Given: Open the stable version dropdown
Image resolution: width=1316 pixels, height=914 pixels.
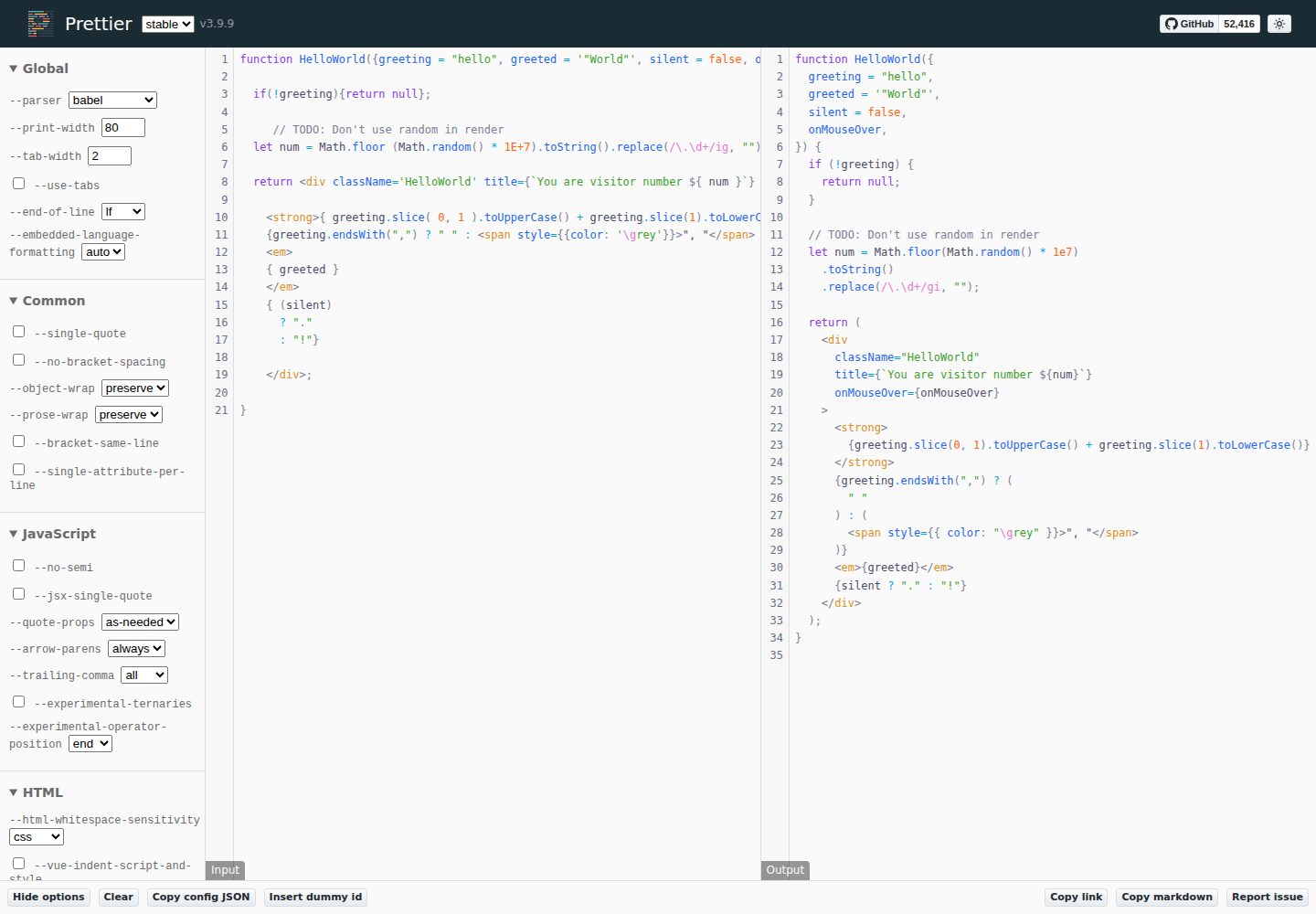Looking at the screenshot, I should pos(168,24).
